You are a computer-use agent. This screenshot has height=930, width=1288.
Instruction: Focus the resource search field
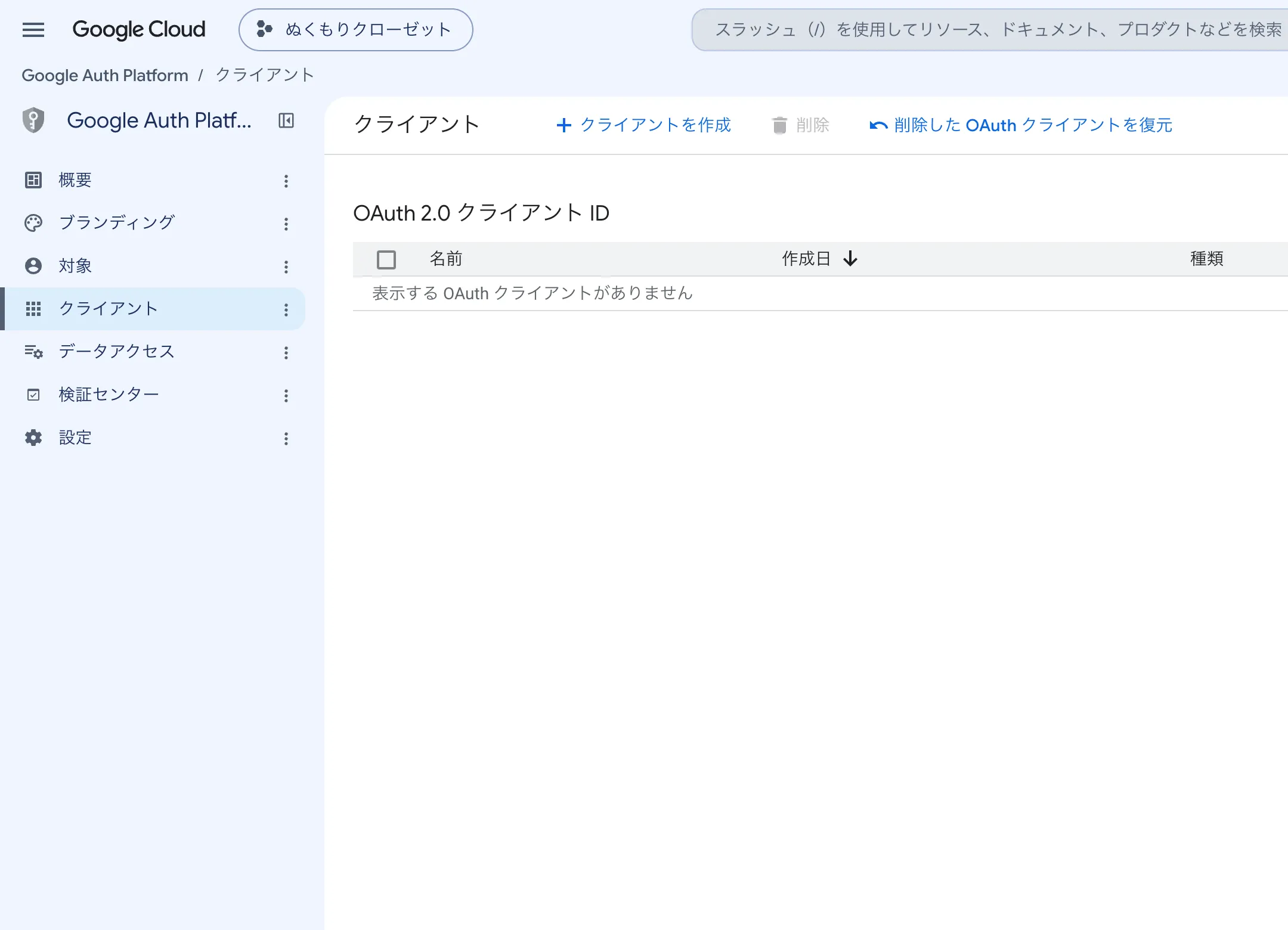tap(990, 30)
